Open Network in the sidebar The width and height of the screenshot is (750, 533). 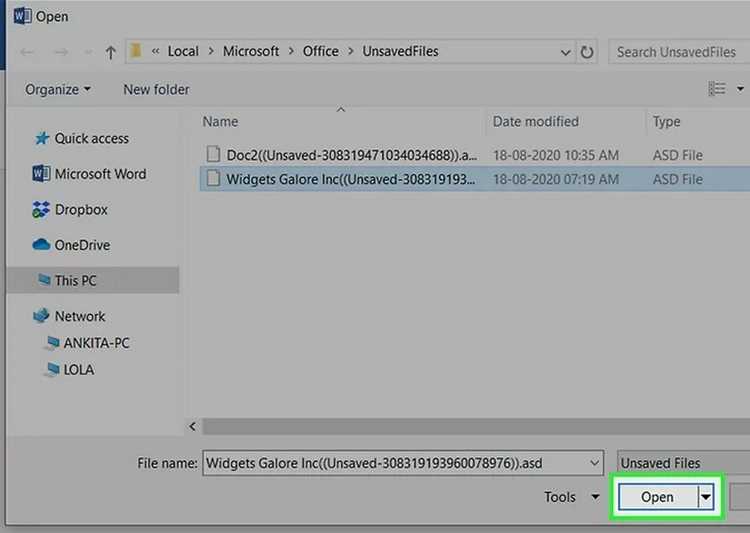pos(79,316)
